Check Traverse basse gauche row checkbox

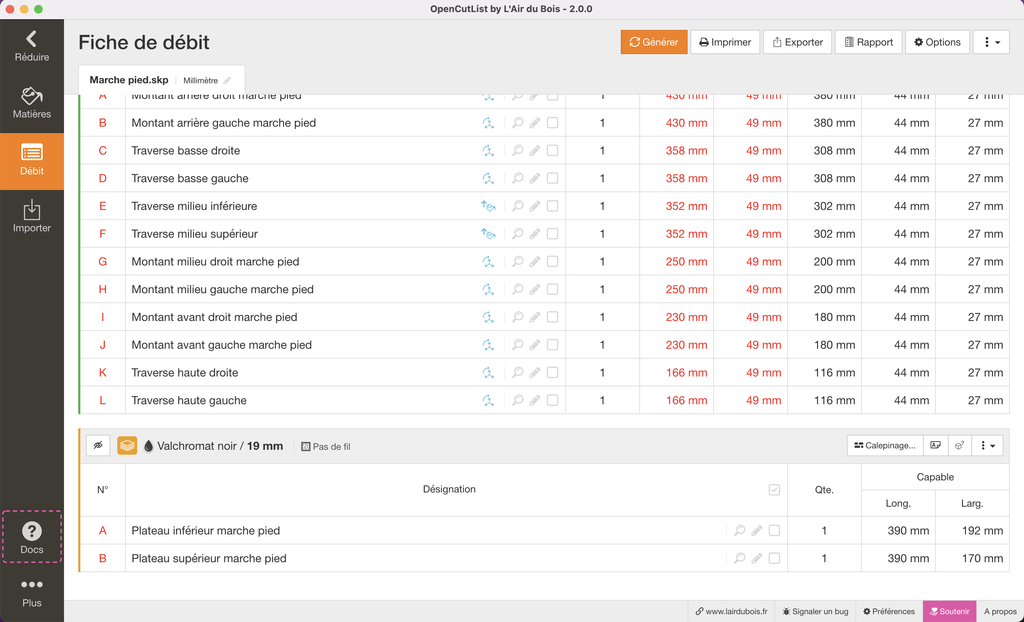pyautogui.click(x=552, y=178)
